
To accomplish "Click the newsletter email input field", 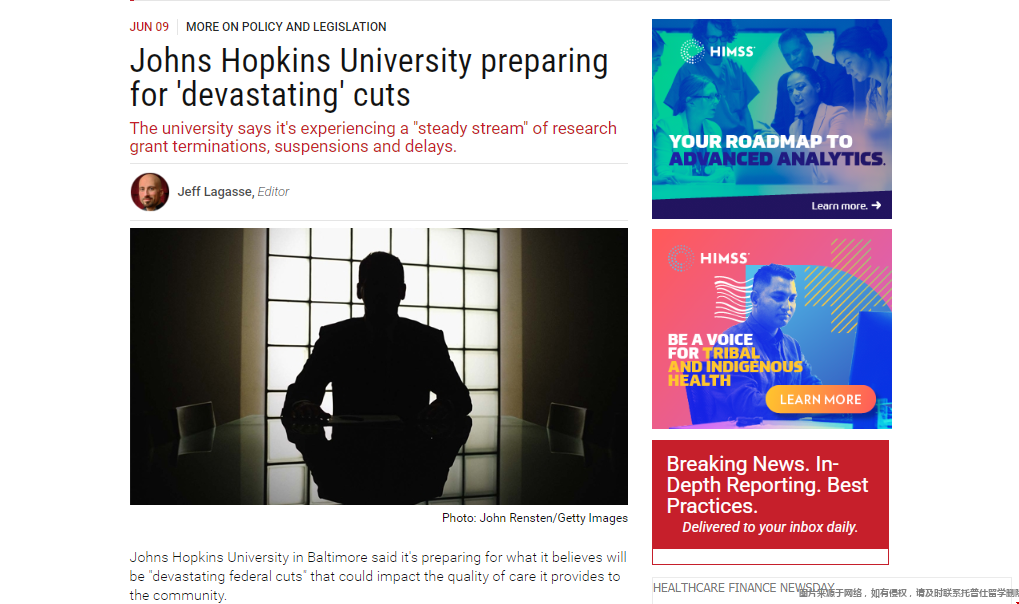I will tap(770, 557).
